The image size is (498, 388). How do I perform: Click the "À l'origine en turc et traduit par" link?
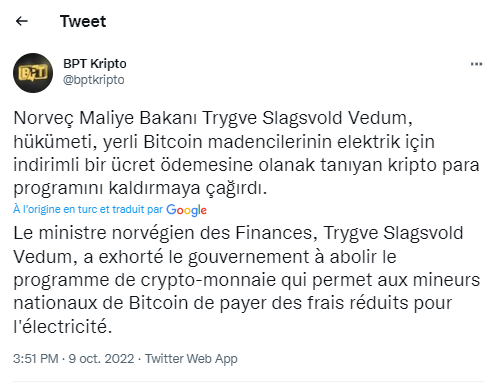click(88, 209)
